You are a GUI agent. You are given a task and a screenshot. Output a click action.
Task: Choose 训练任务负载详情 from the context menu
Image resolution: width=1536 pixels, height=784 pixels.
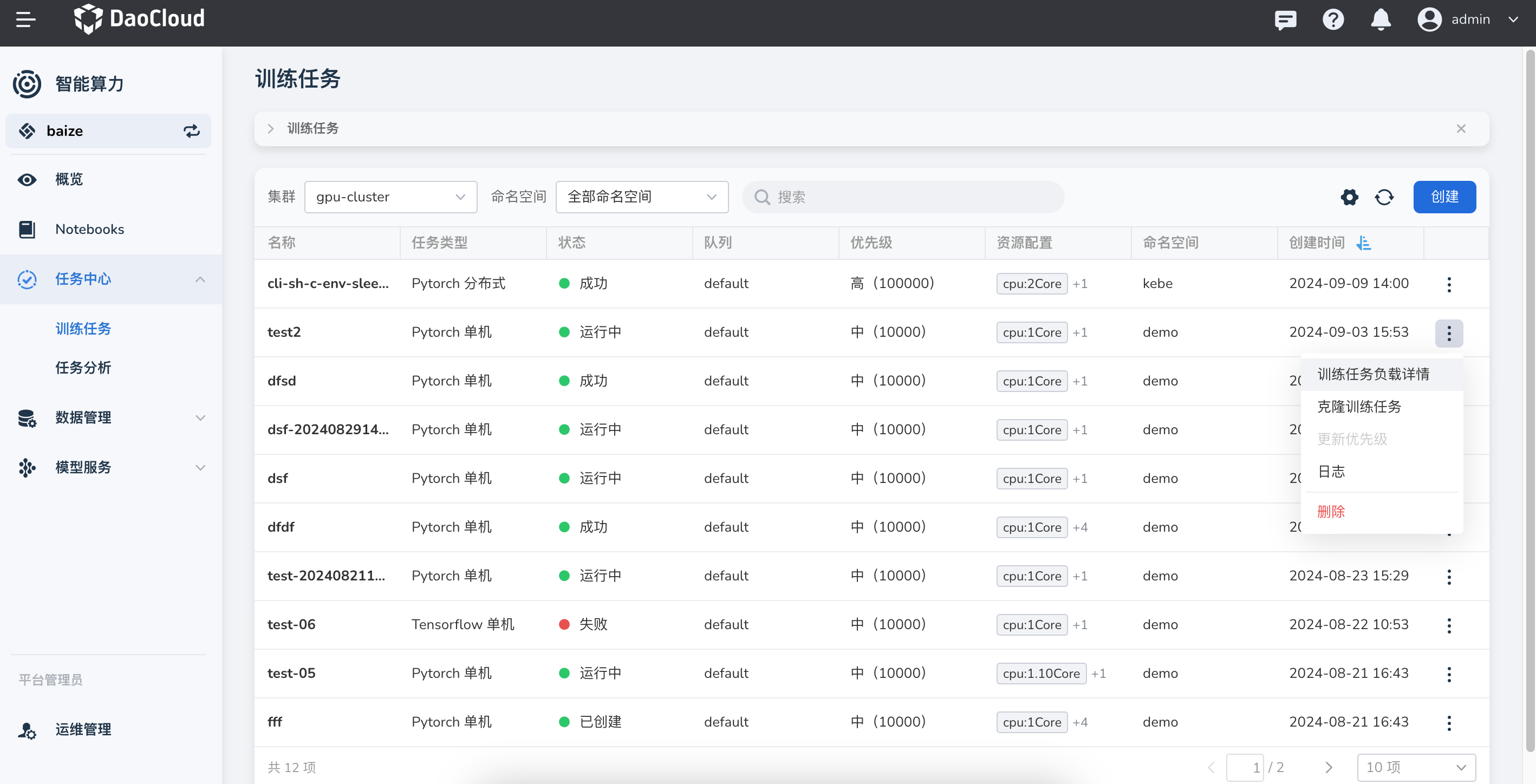pyautogui.click(x=1382, y=375)
